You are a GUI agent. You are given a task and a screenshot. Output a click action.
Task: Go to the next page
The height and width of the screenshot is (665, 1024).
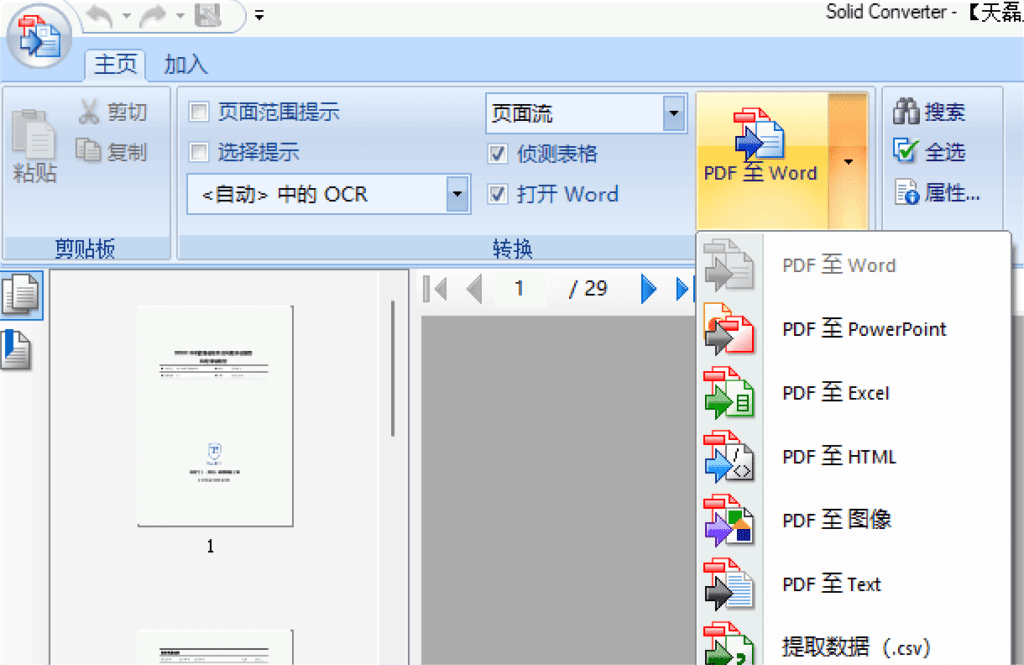pyautogui.click(x=648, y=289)
